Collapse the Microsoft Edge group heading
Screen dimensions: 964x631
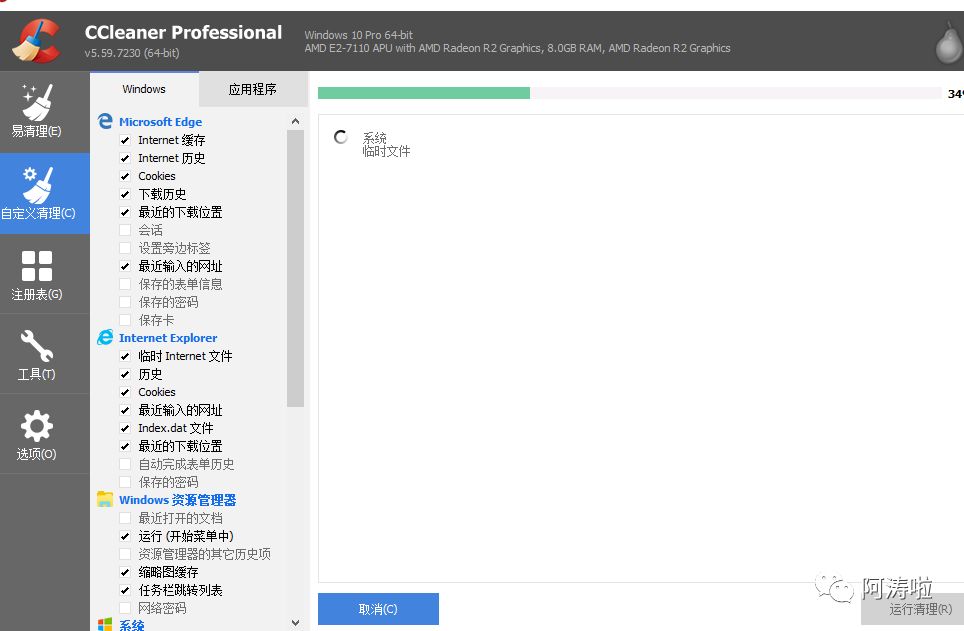[160, 122]
